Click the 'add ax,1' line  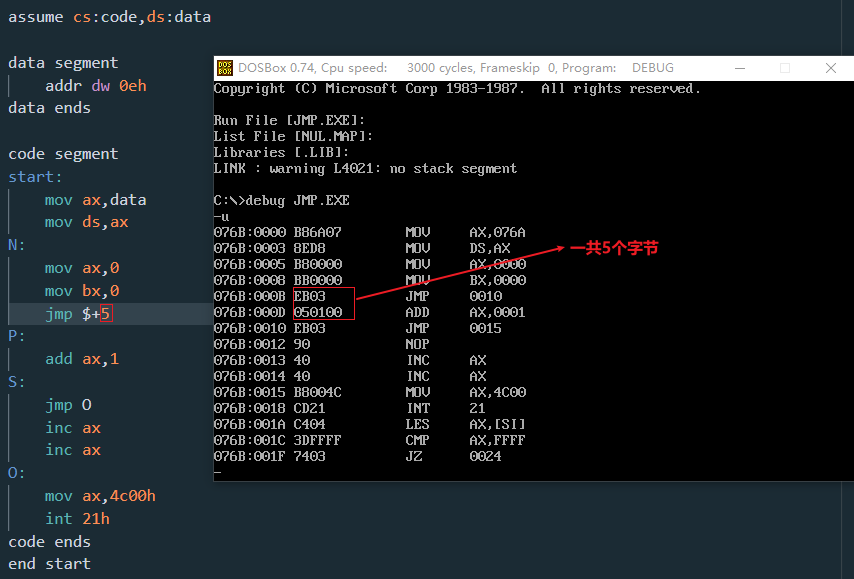82,359
